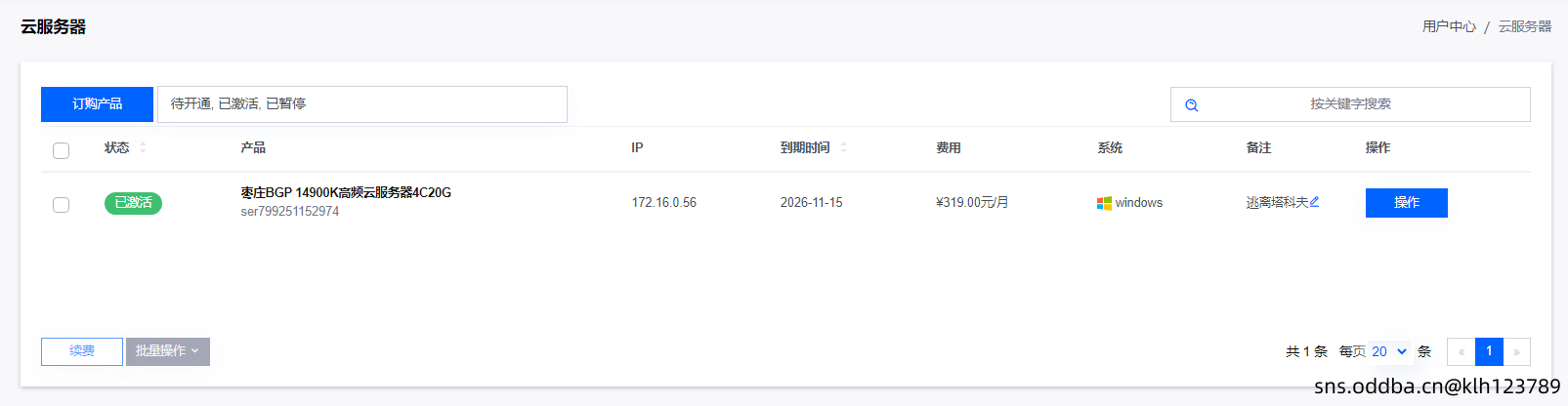1568x406 pixels.
Task: Sort by the 到期时间 column arrows
Action: (844, 147)
